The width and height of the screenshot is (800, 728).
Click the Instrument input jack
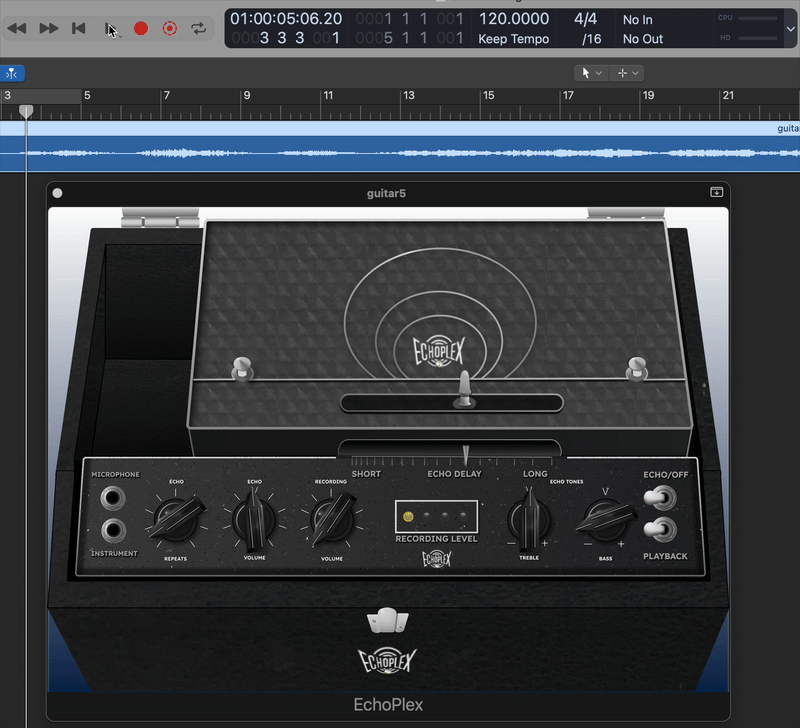(x=113, y=531)
